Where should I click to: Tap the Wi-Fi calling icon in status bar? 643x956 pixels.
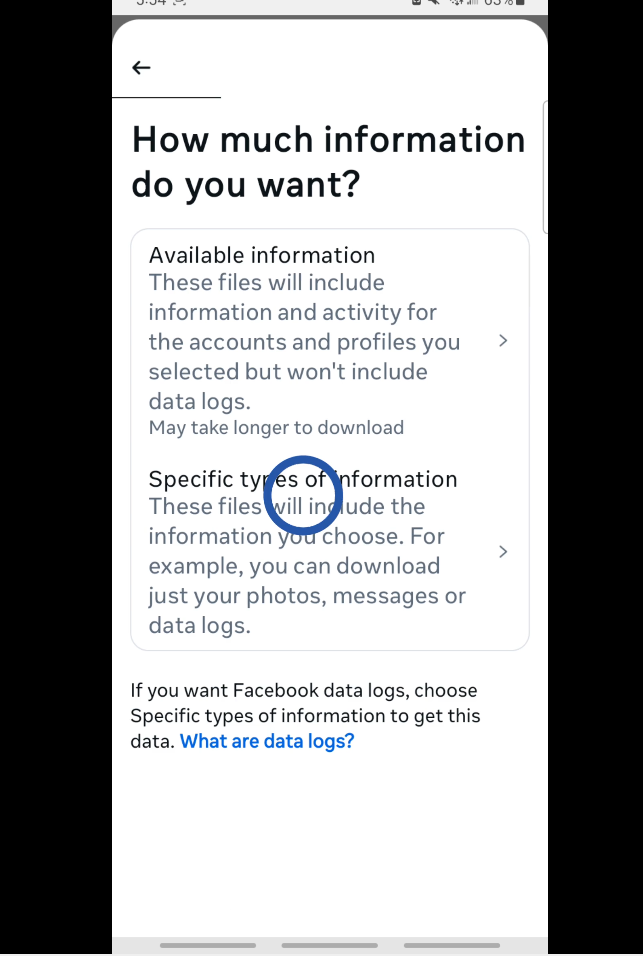pyautogui.click(x=455, y=4)
